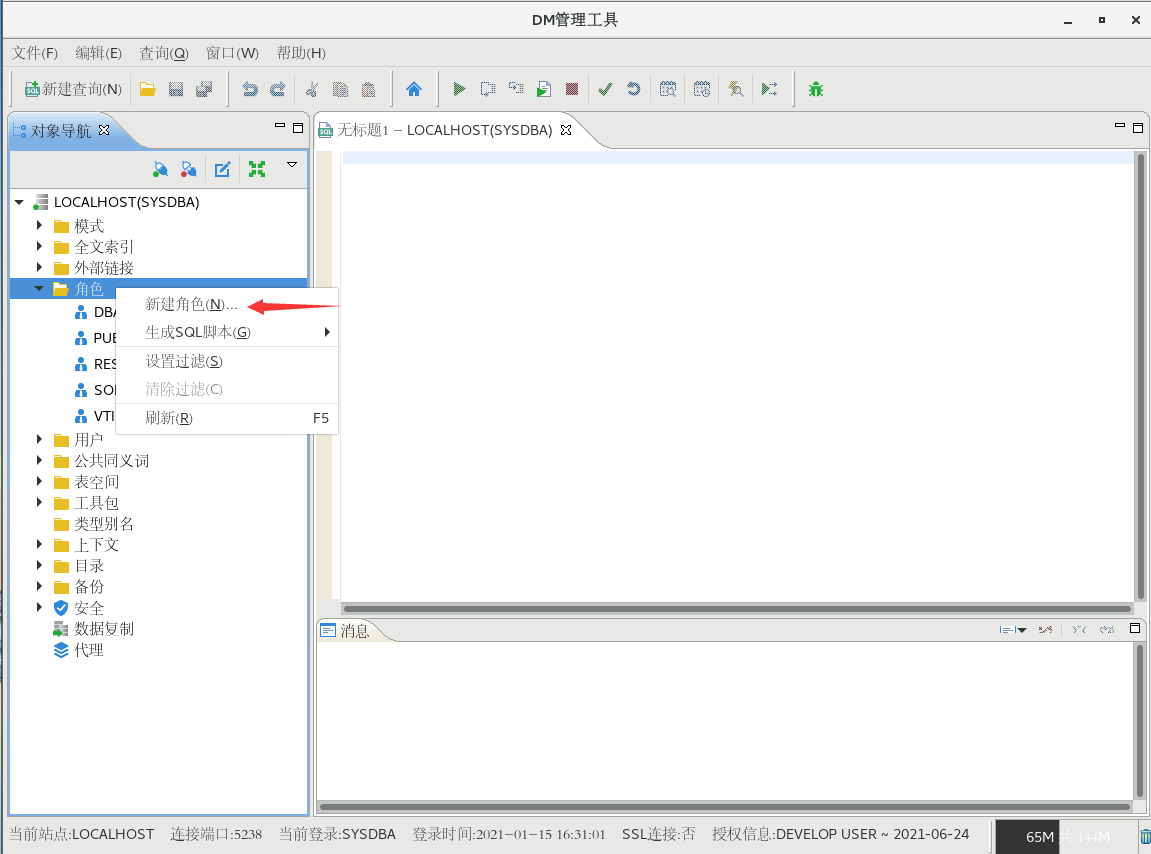1151x854 pixels.
Task: Select the 无标题1 - LOCALHOST(SYSDBA) tab
Action: click(444, 130)
